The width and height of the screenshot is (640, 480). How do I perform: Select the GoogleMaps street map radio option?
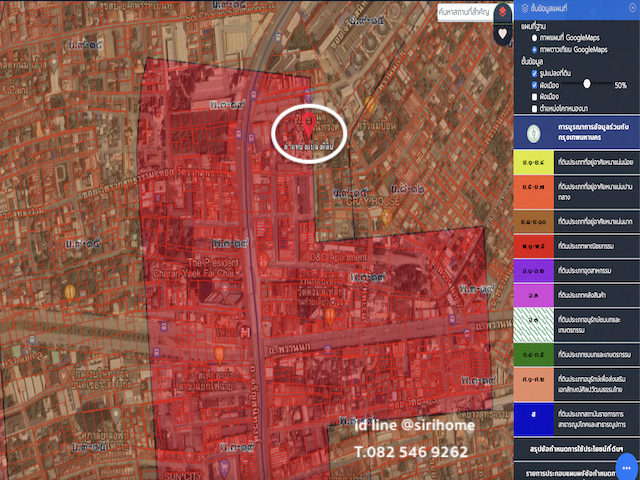[x=534, y=38]
